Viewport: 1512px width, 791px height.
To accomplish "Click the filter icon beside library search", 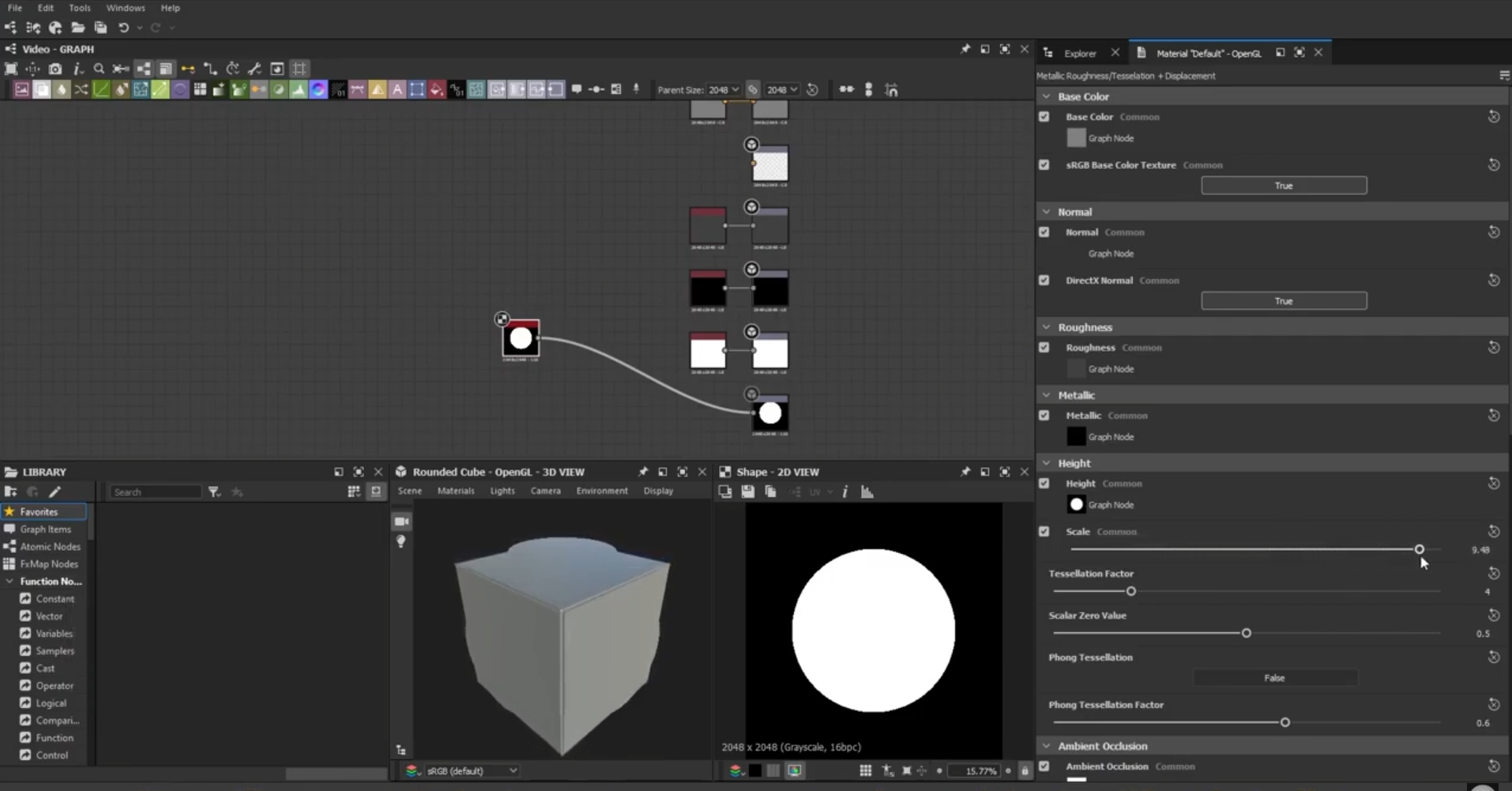I will coord(214,492).
